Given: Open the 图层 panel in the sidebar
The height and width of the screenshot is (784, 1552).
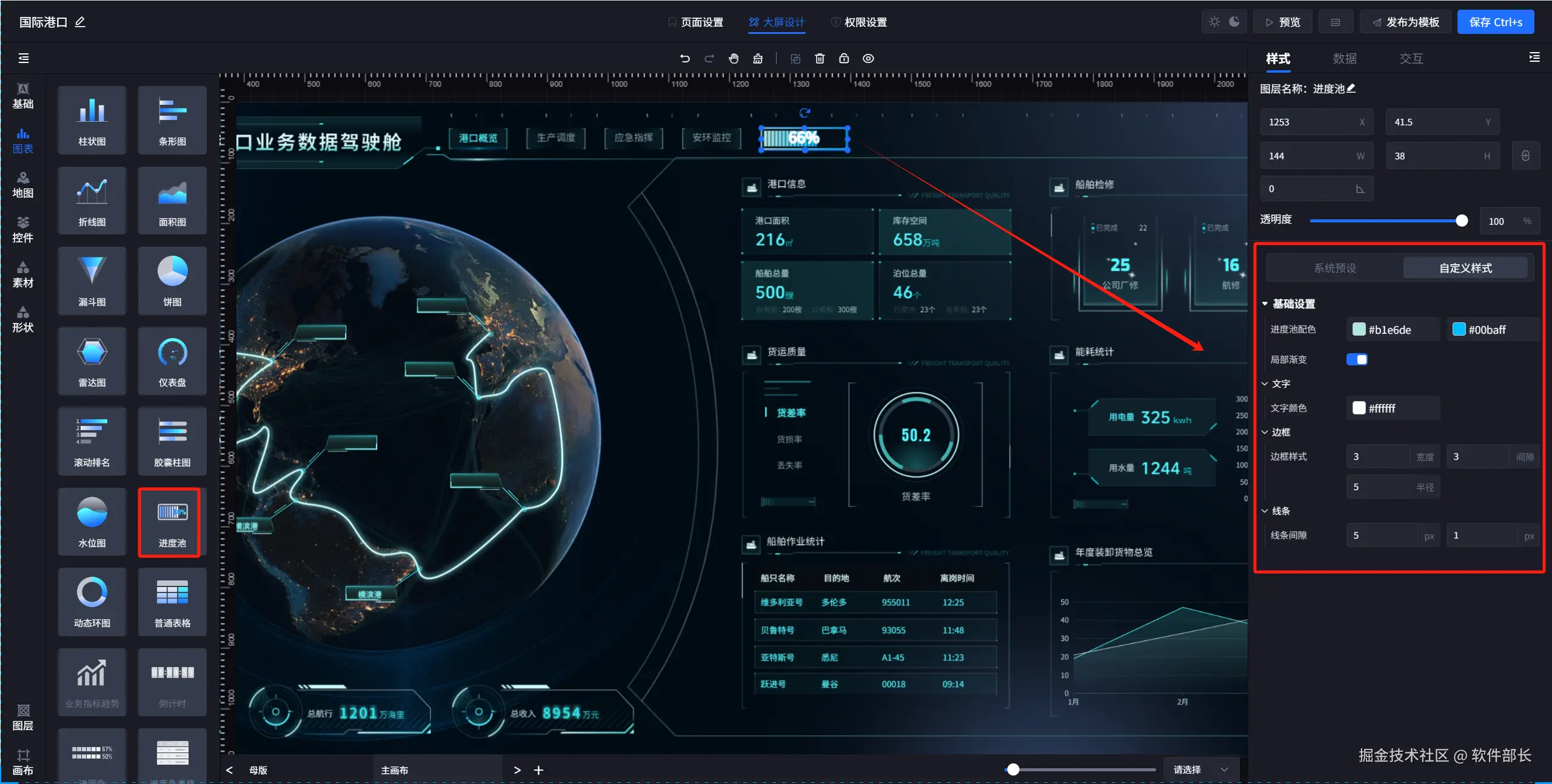Looking at the screenshot, I should coord(23,717).
